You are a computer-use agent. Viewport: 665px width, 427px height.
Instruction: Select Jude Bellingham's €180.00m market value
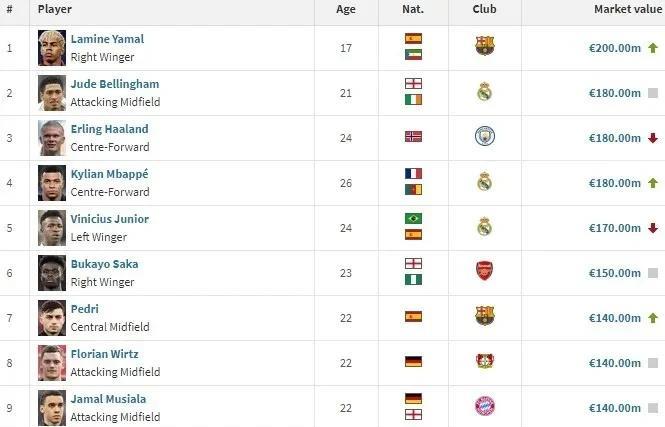tap(615, 93)
